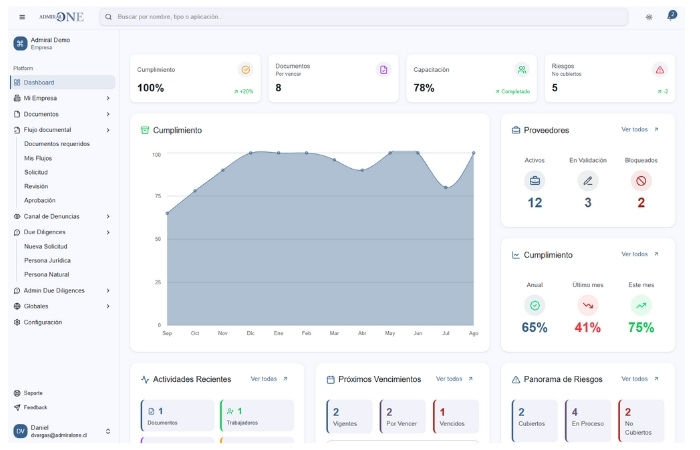The height and width of the screenshot is (450, 700).
Task: Open the notifications bell
Action: (671, 17)
